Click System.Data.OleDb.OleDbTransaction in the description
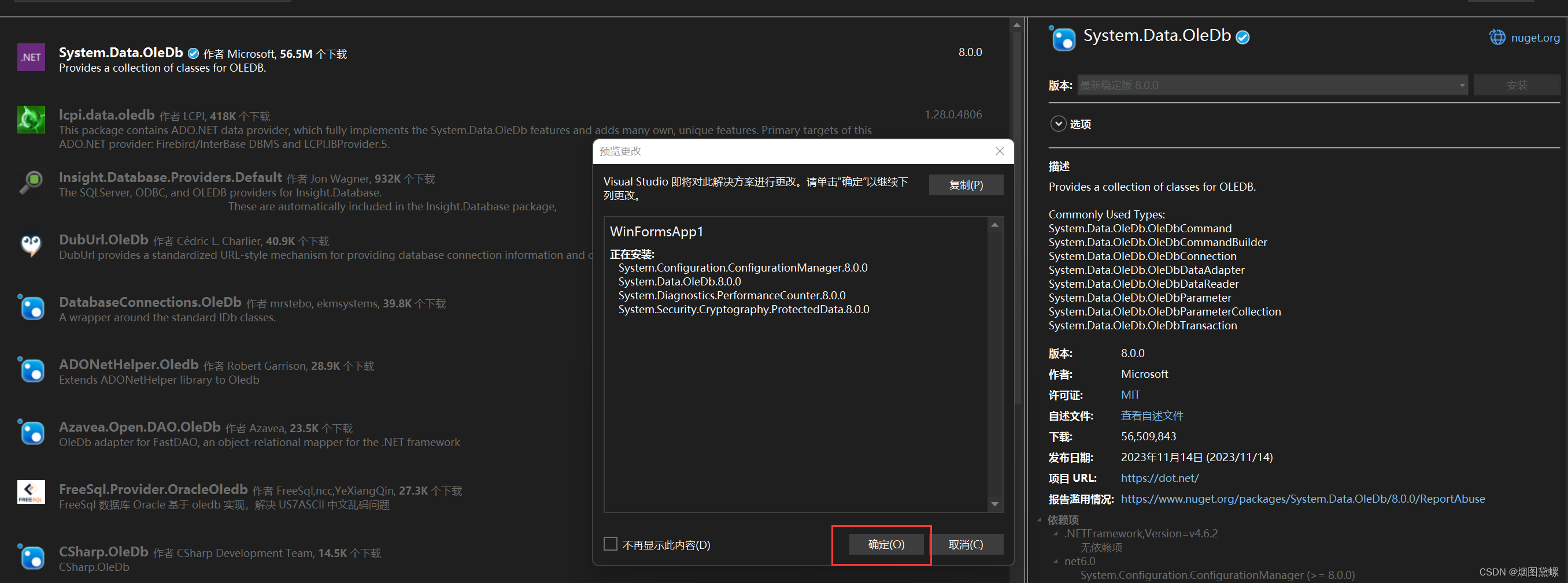Screen dimensions: 1568x583 [x=1142, y=325]
